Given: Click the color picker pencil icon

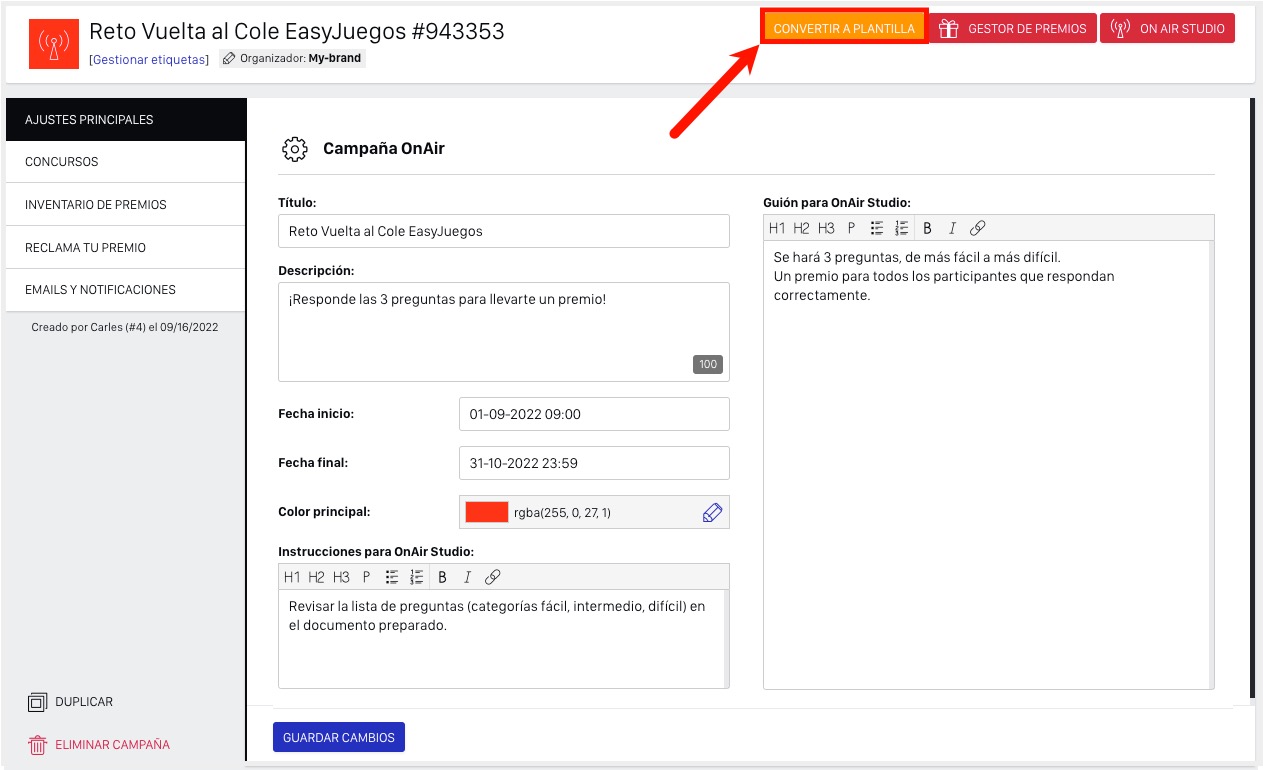Looking at the screenshot, I should coord(711,513).
